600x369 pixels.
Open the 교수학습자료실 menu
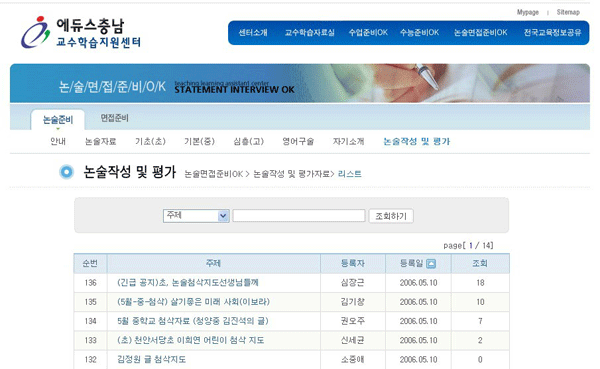[x=310, y=33]
